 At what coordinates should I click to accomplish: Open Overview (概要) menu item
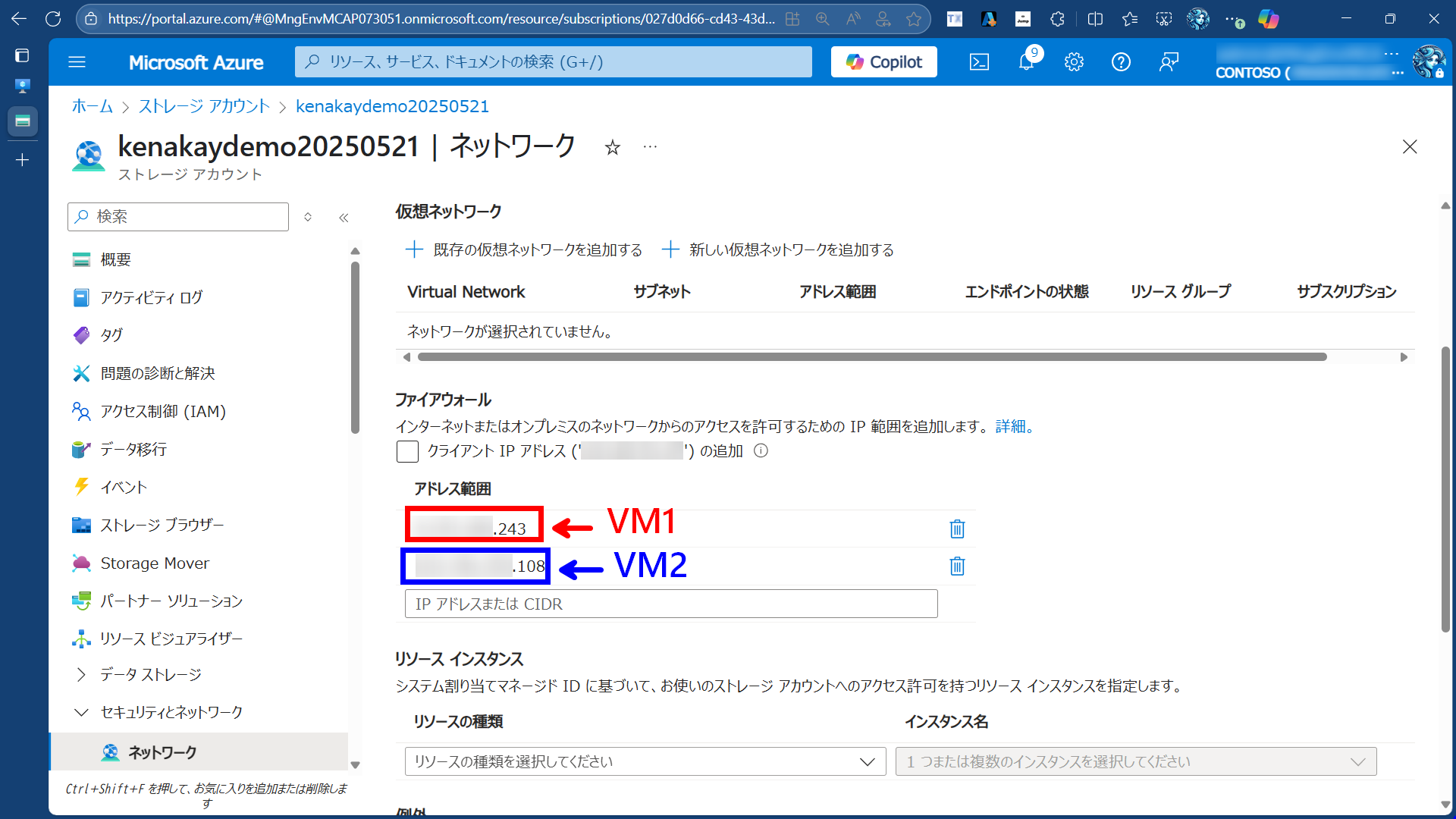pyautogui.click(x=115, y=259)
